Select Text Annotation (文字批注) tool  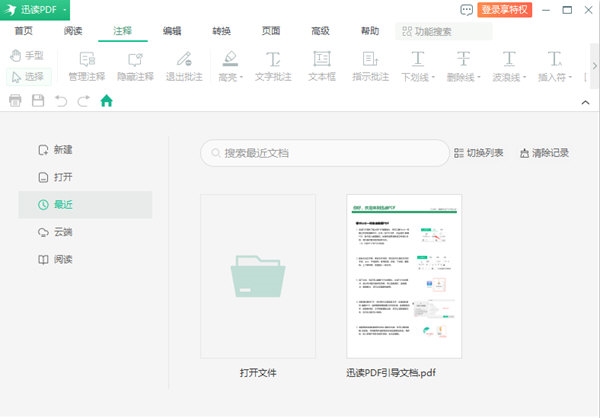[273, 66]
